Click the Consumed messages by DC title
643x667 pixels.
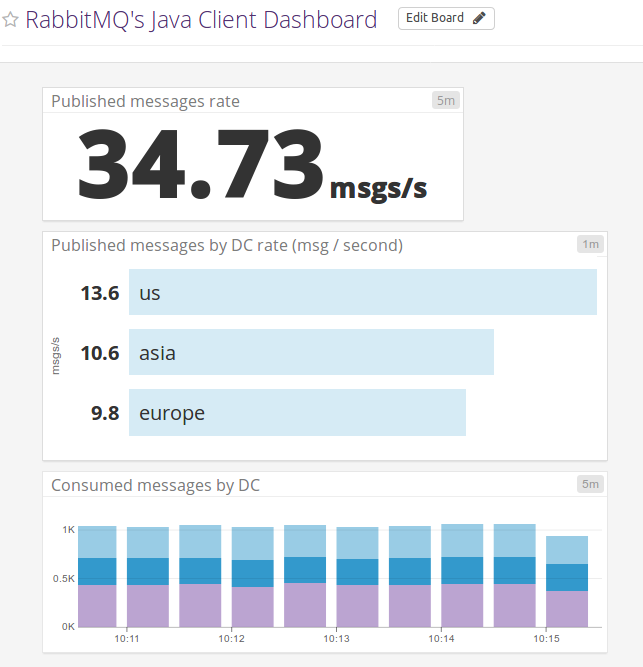[x=155, y=485]
